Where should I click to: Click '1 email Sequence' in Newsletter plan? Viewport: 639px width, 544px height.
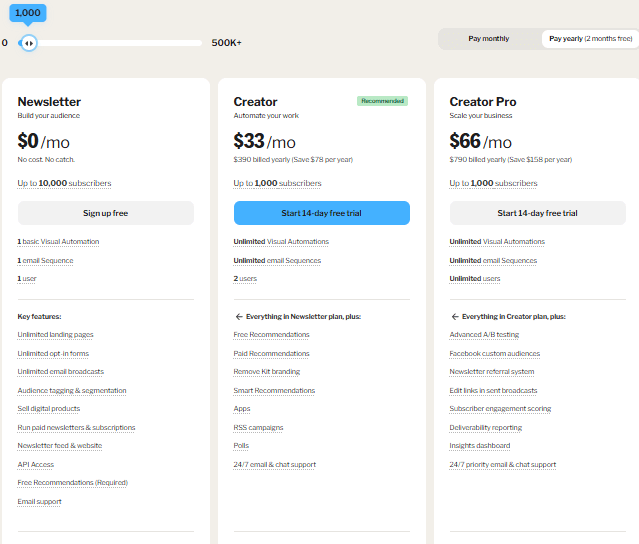click(x=45, y=260)
